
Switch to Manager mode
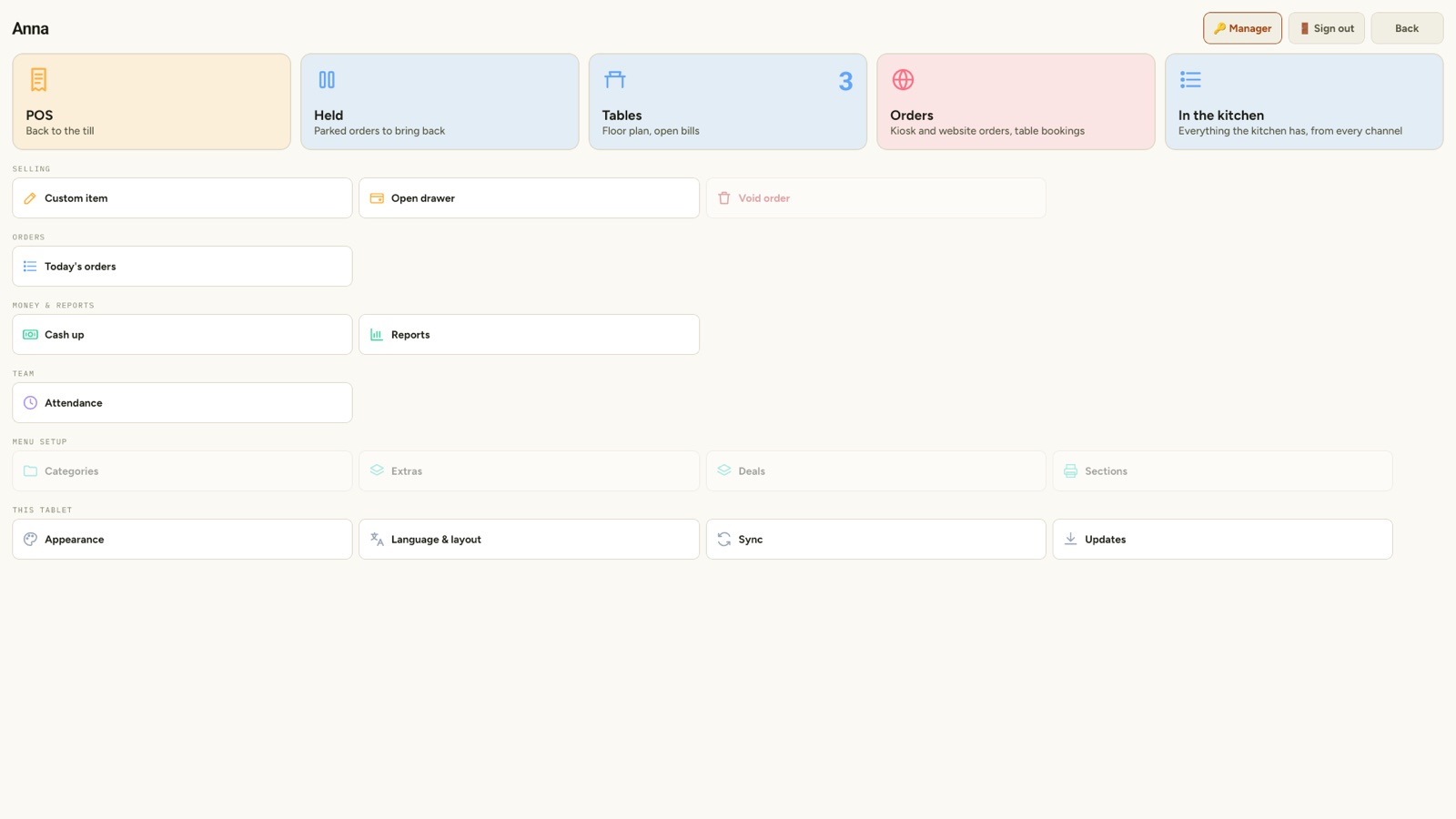[x=1242, y=28]
